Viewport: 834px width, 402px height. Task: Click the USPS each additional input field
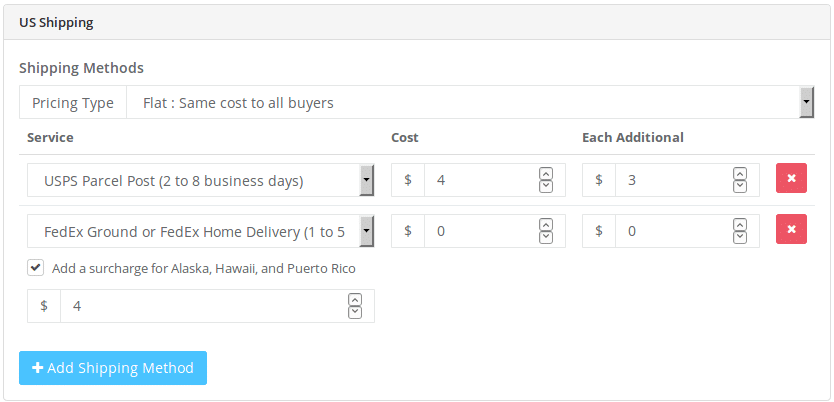(670, 180)
